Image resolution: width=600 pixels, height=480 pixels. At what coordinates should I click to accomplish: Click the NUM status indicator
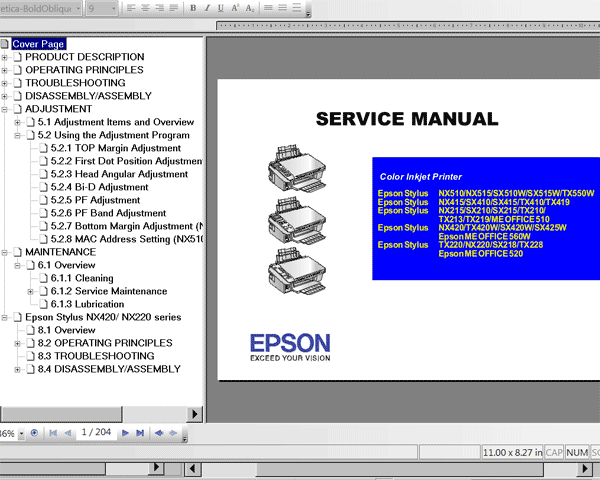click(577, 453)
